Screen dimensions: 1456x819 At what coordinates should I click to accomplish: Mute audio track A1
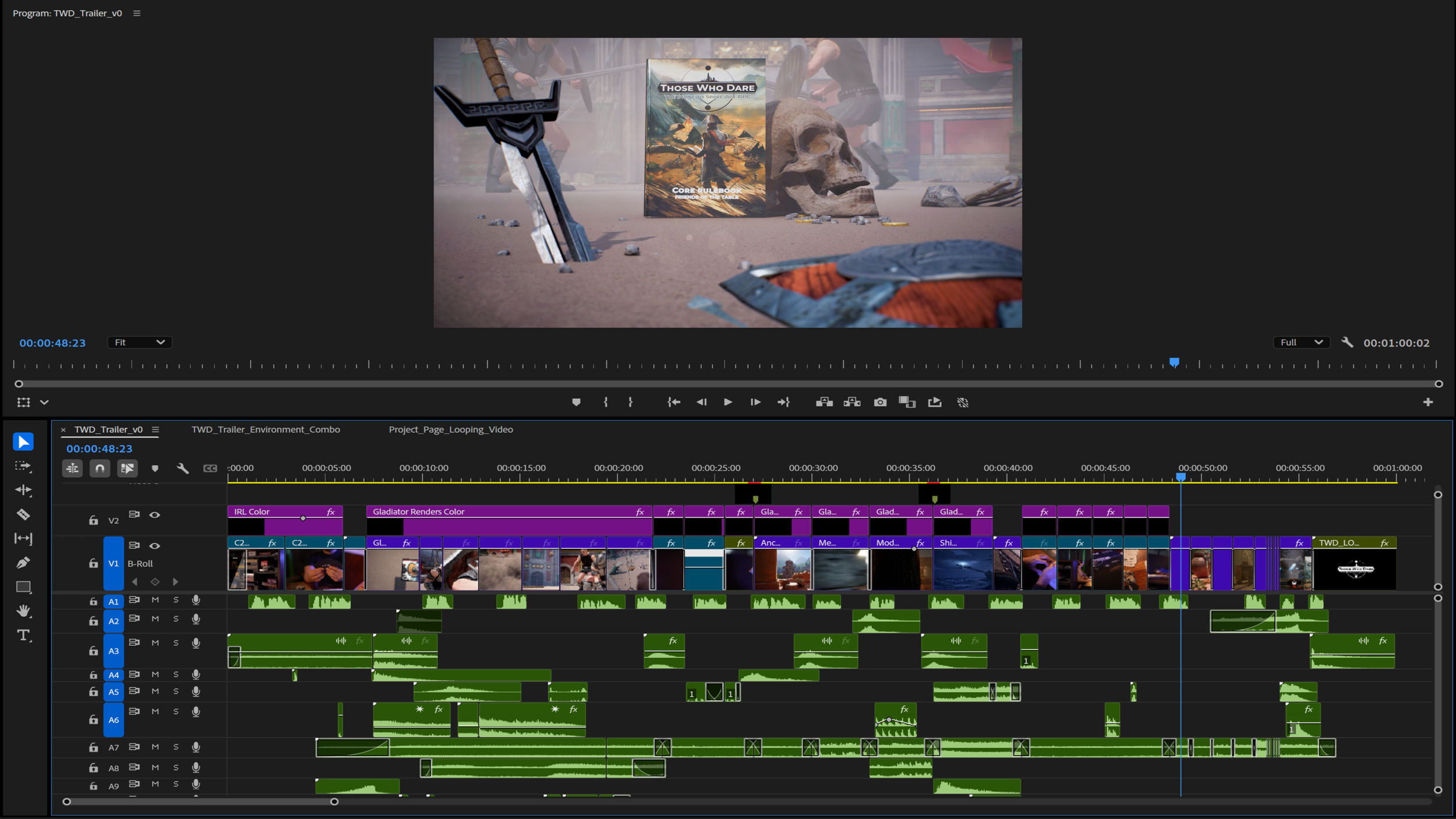coord(155,600)
